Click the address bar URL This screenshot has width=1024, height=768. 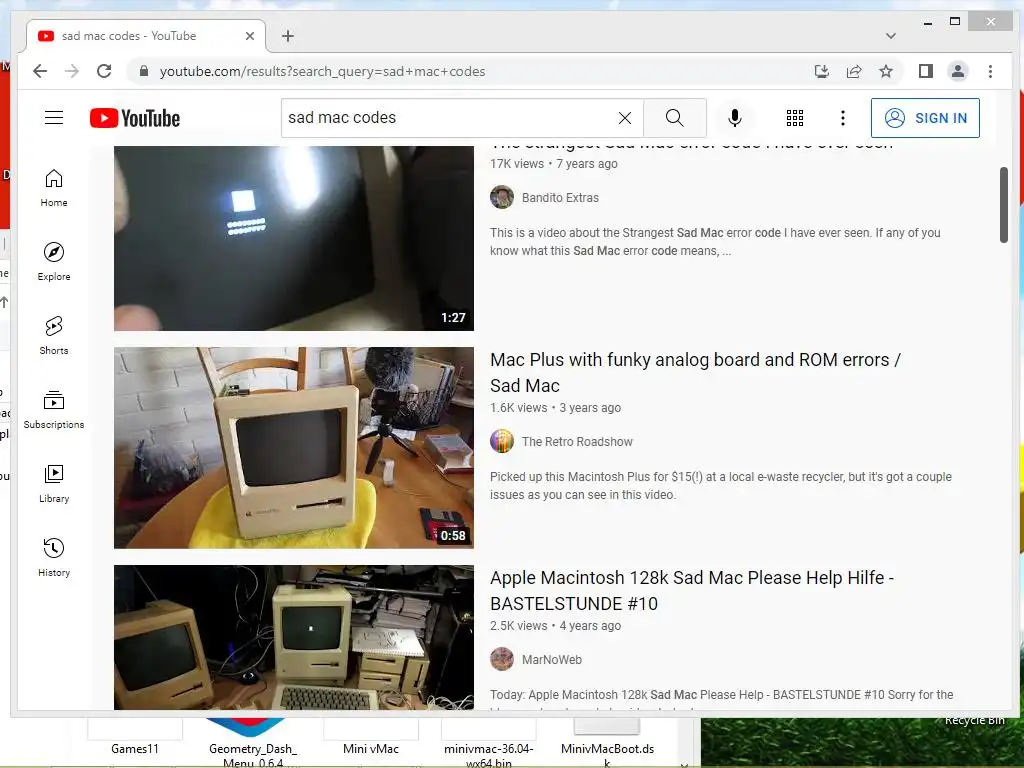(322, 71)
